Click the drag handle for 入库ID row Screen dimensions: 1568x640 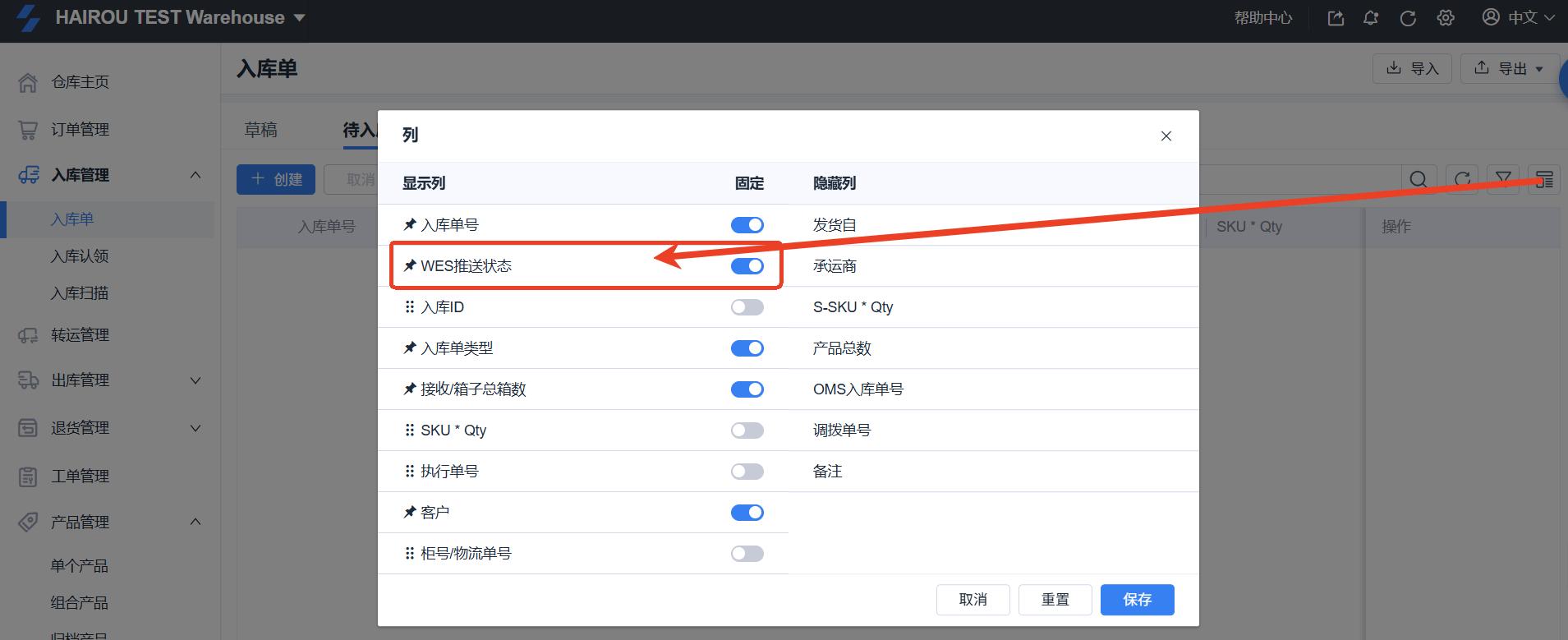(x=410, y=307)
